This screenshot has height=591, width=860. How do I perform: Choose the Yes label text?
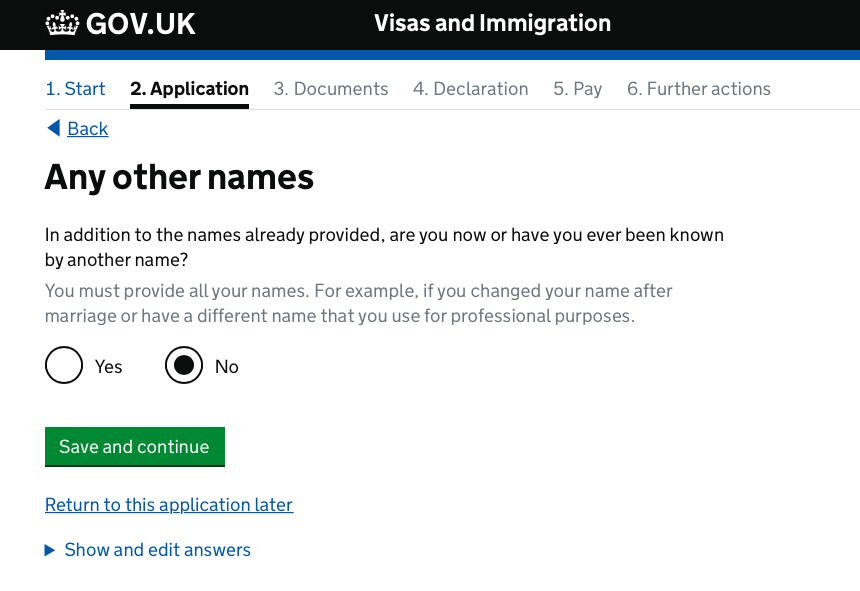tap(109, 366)
